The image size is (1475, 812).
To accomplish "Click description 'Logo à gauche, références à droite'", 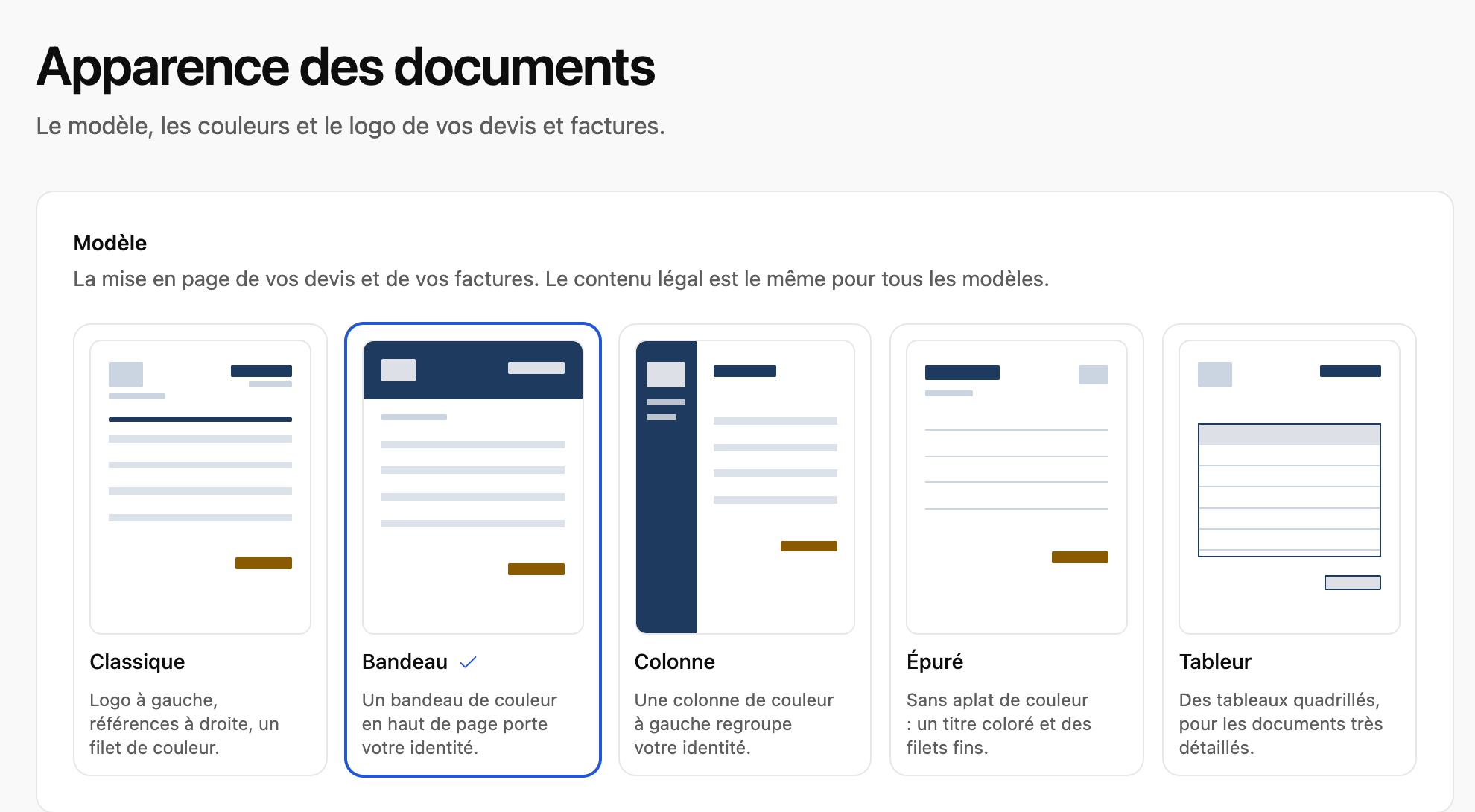I will [184, 723].
